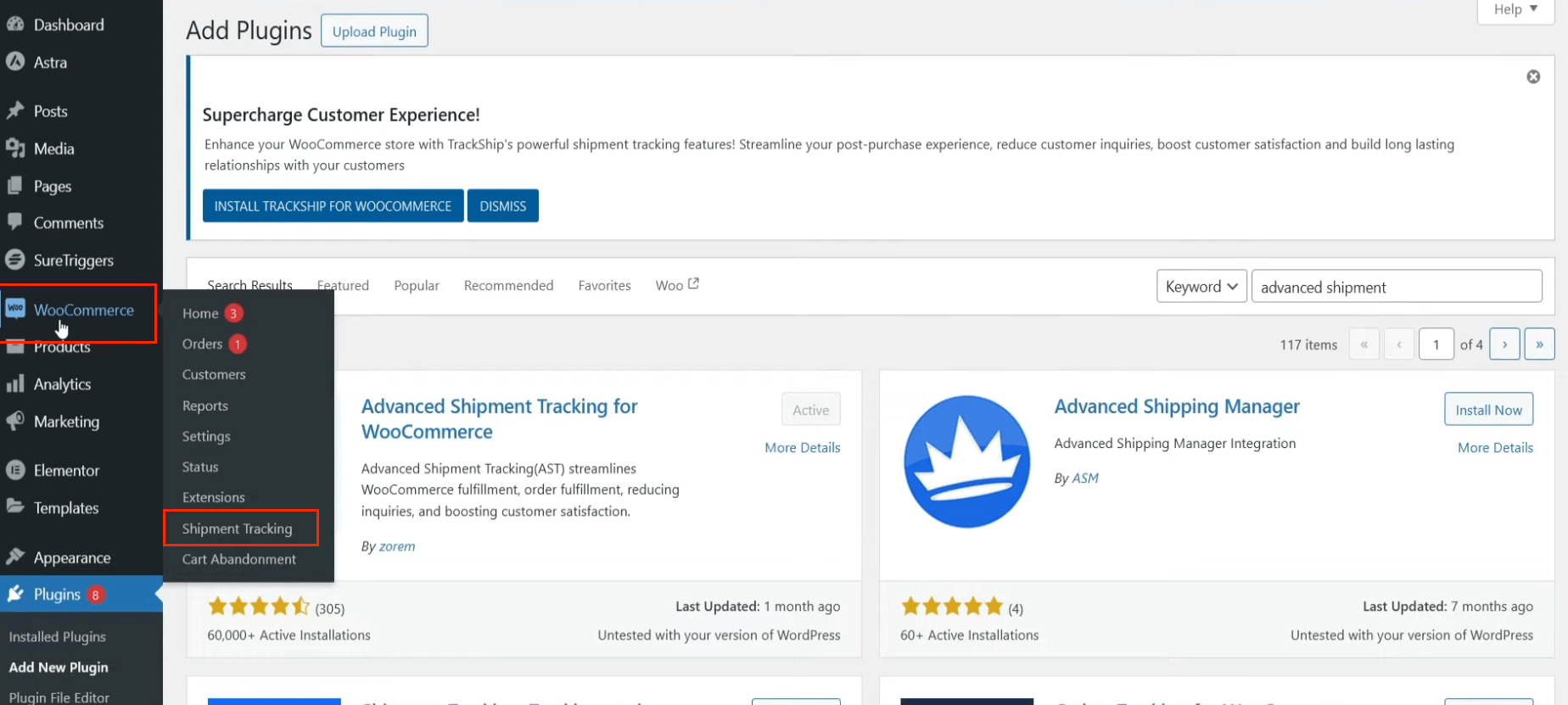1568x705 pixels.
Task: Click the Templates folder icon
Action: tap(15, 507)
